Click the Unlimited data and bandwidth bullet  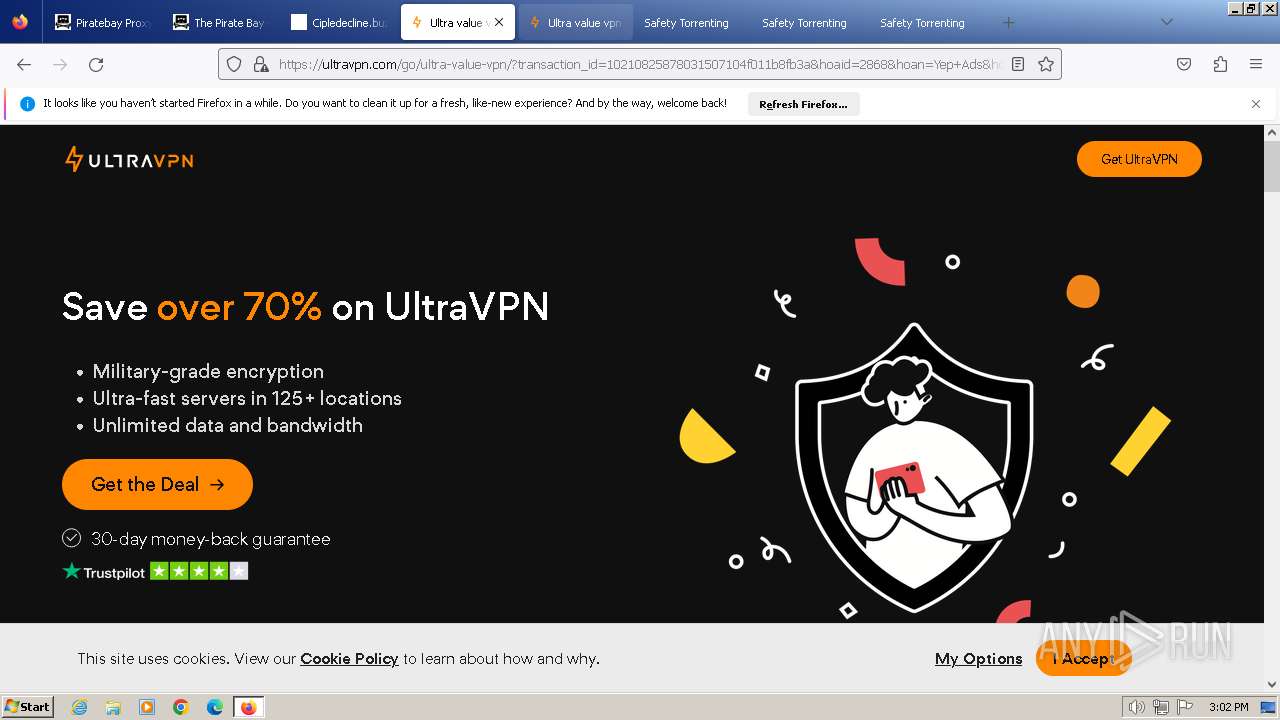tap(228, 425)
